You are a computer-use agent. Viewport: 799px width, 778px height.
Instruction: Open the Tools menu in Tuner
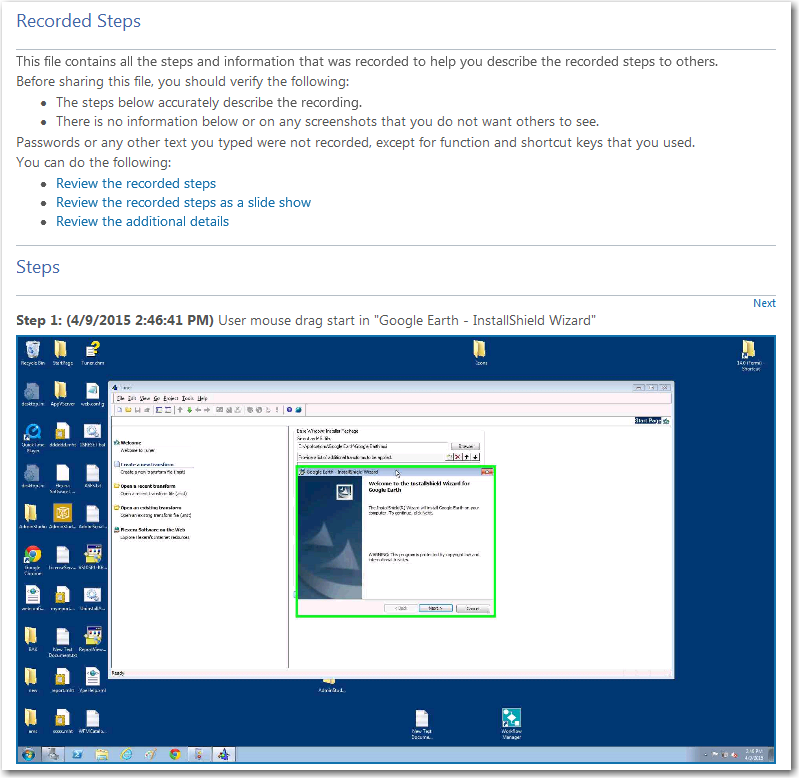pyautogui.click(x=187, y=398)
